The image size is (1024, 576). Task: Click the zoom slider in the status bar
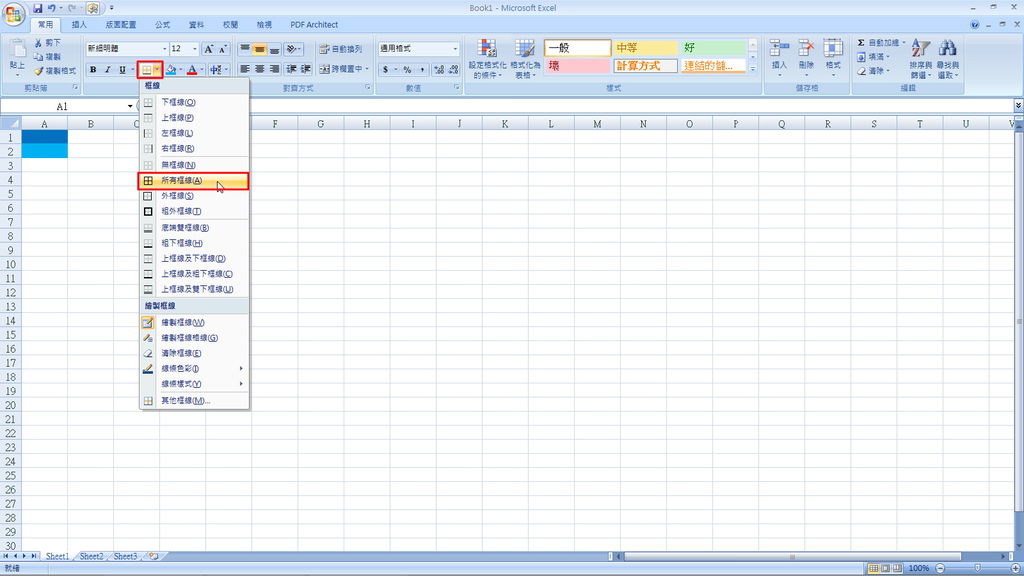point(978,568)
